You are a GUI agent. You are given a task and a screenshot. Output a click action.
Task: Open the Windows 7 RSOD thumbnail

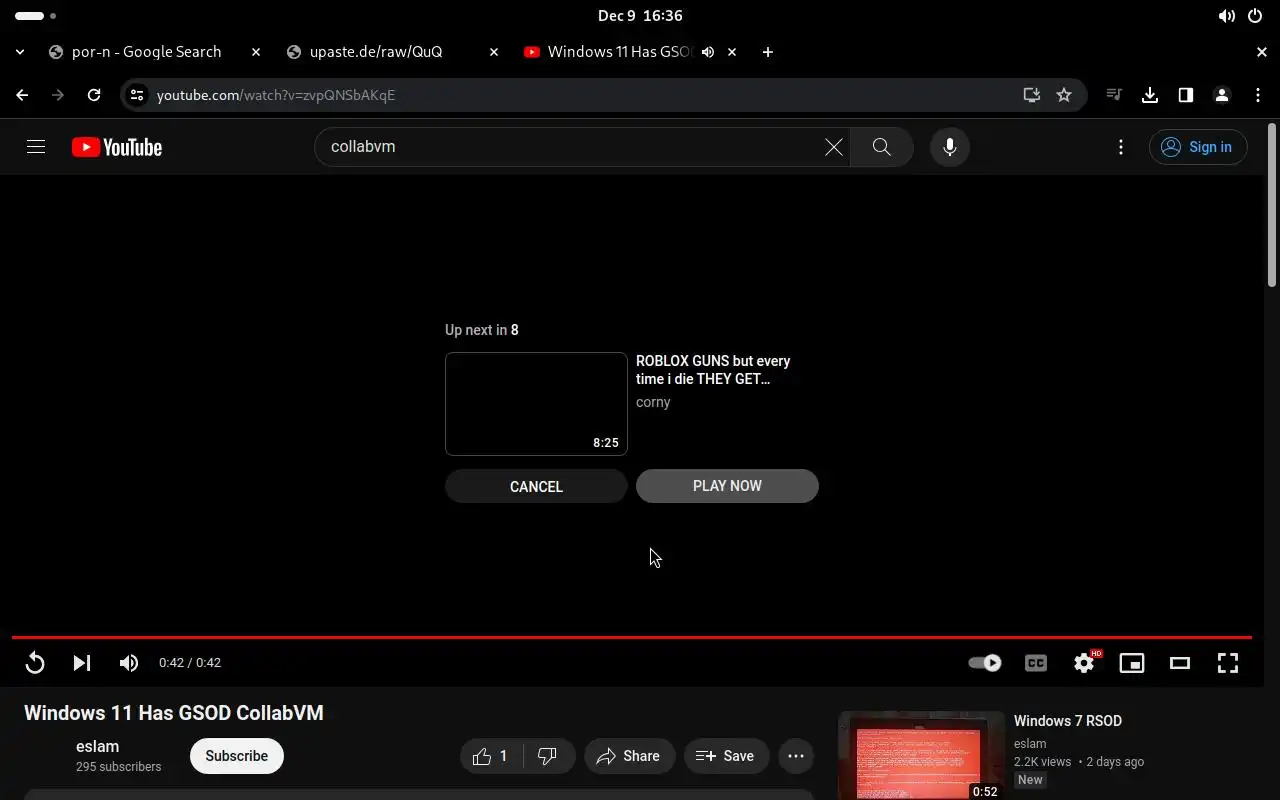921,755
